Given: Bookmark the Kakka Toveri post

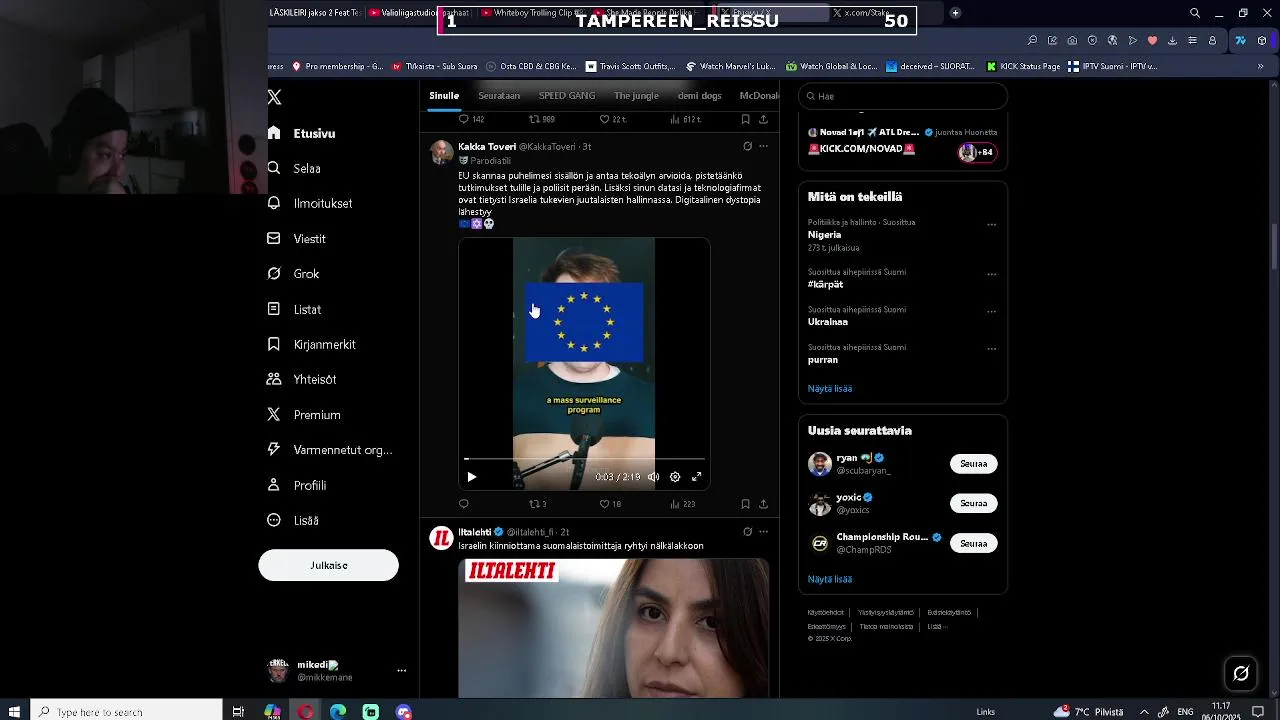Looking at the screenshot, I should [745, 504].
